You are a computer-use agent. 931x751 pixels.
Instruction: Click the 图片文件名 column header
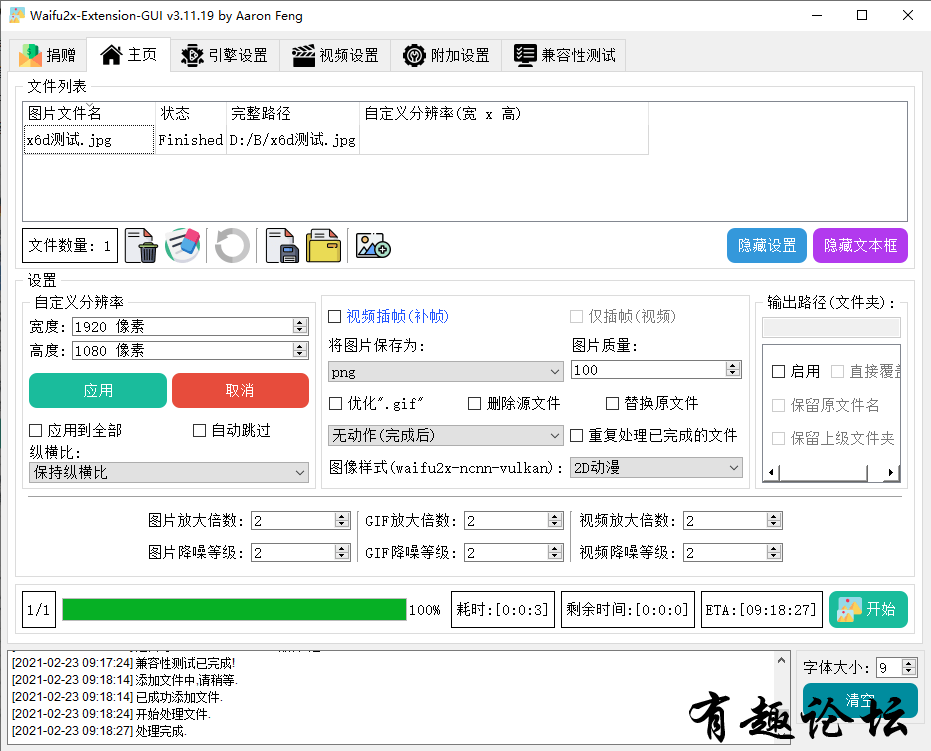pyautogui.click(x=89, y=113)
